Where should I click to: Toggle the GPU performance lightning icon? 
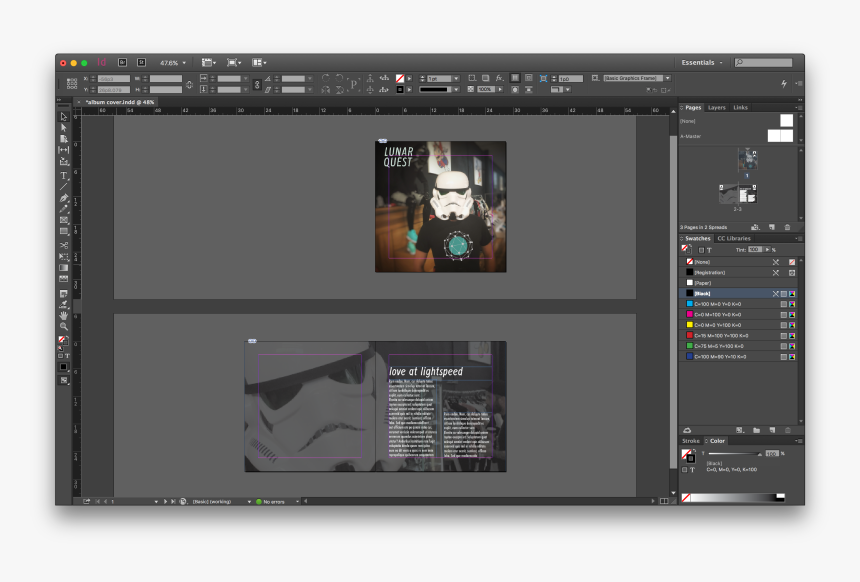784,83
